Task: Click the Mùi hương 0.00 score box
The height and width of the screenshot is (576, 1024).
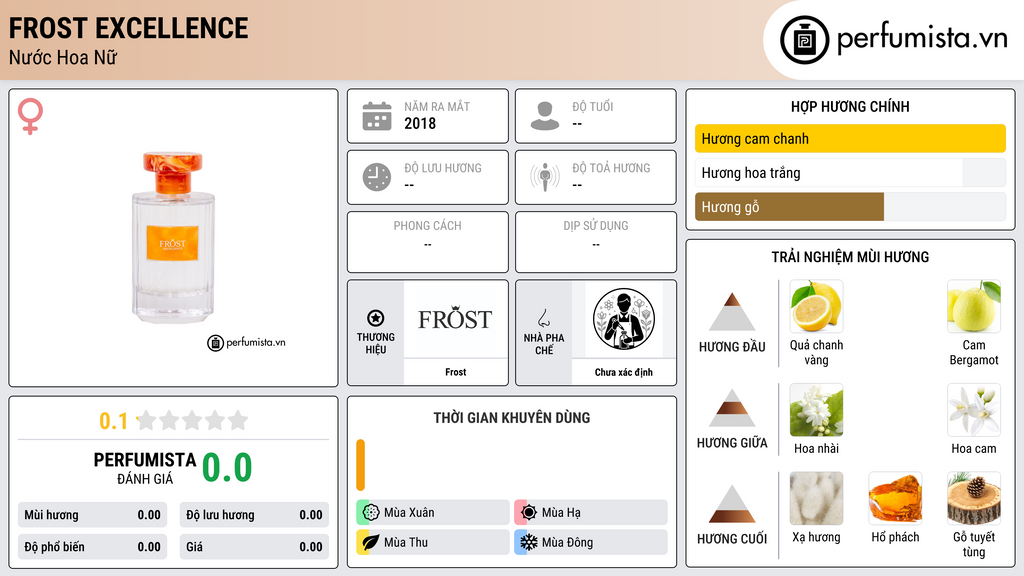Action: [x=92, y=515]
